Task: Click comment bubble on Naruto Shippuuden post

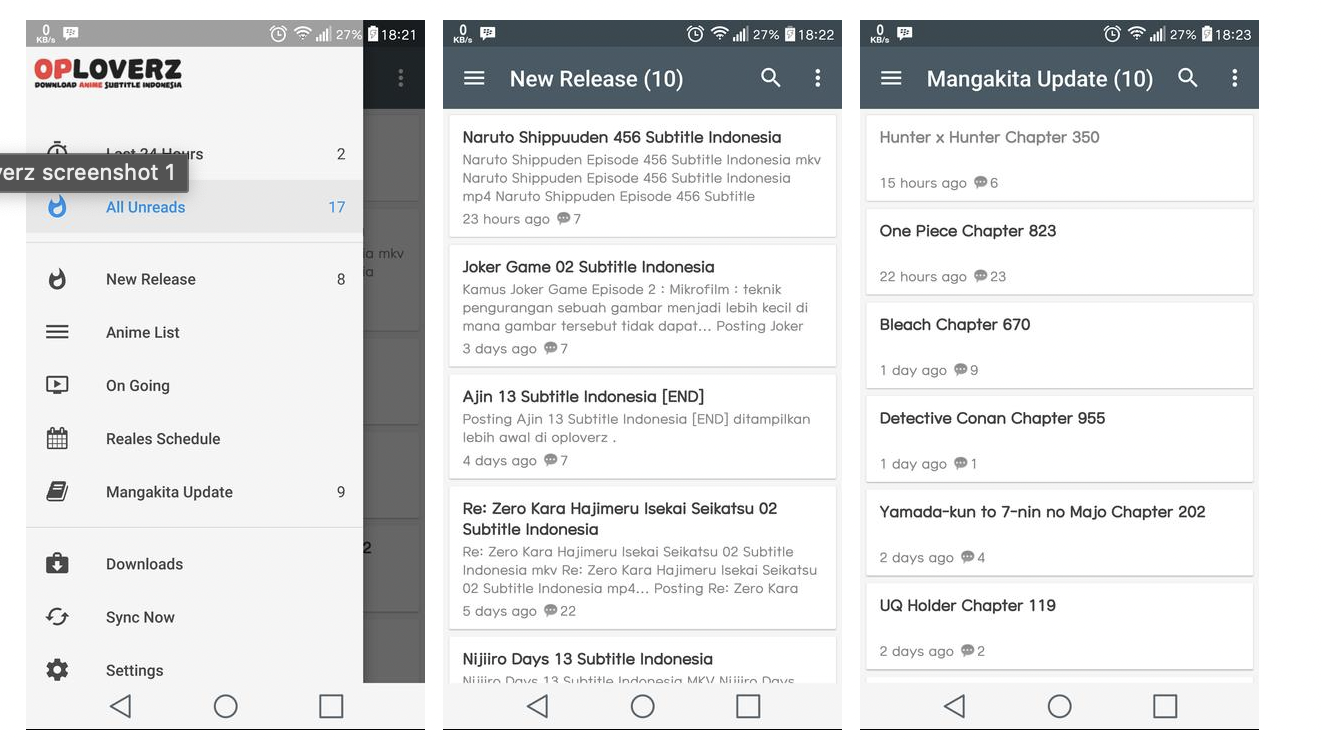Action: click(564, 218)
